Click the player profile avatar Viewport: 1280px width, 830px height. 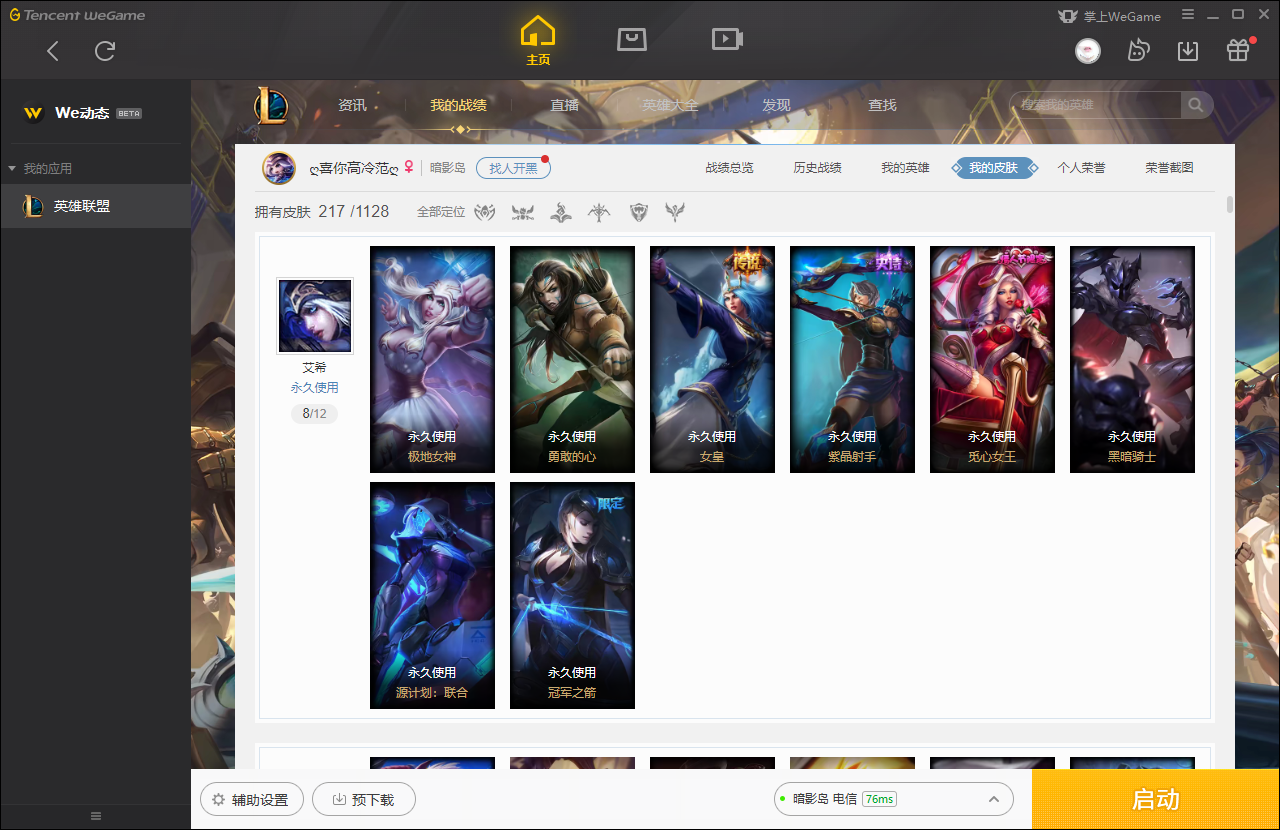[279, 168]
